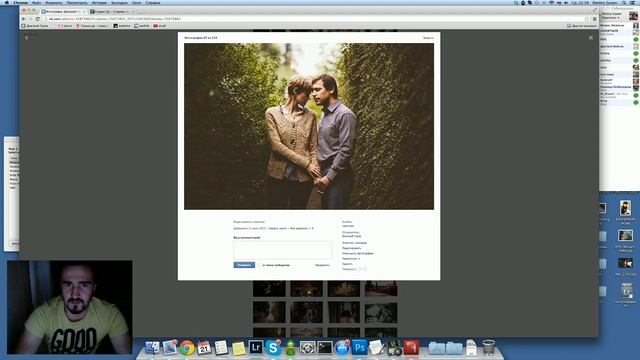Open the Calendar app showing 21
Viewport: 640px width, 360px height.
point(204,348)
